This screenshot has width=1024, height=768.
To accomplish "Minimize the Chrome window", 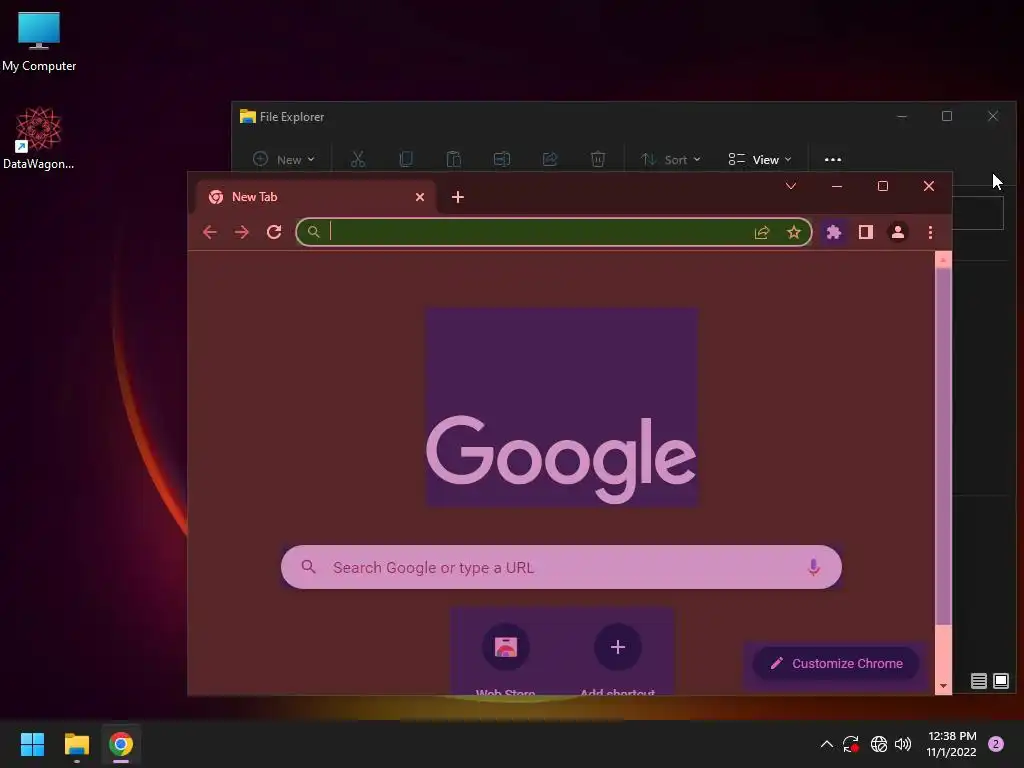I will click(837, 187).
